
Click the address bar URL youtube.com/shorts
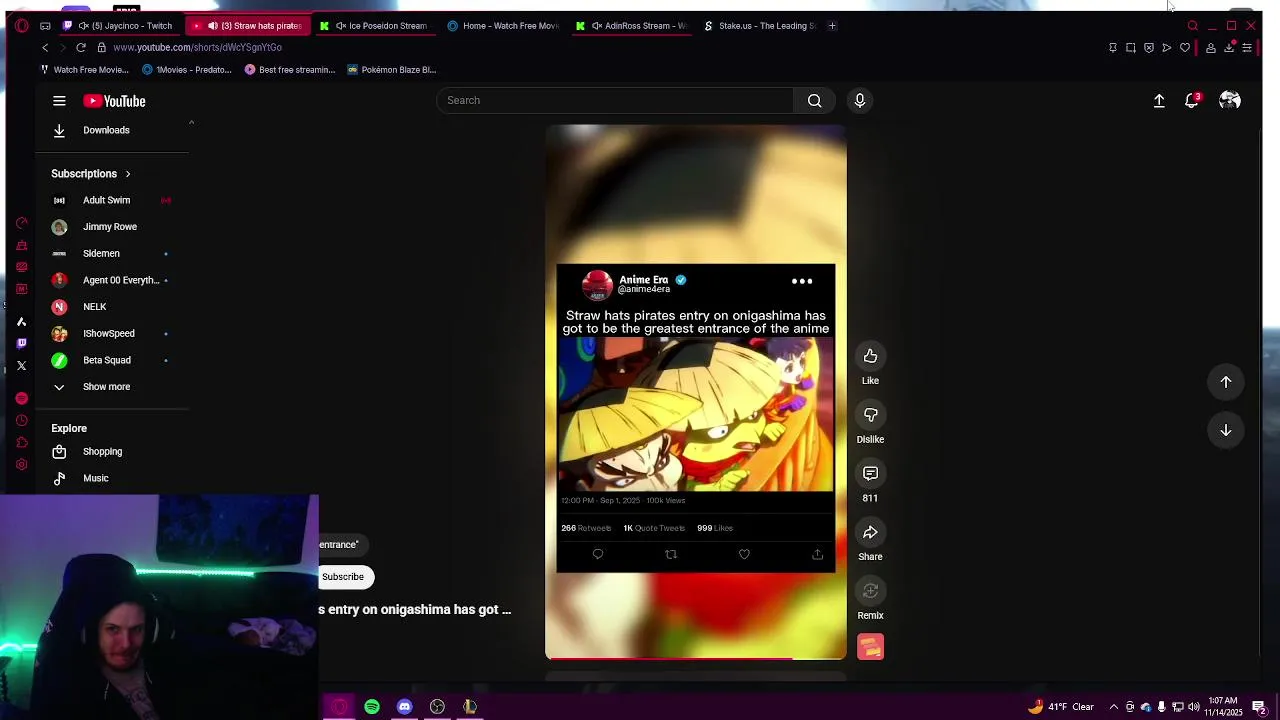pyautogui.click(x=197, y=47)
